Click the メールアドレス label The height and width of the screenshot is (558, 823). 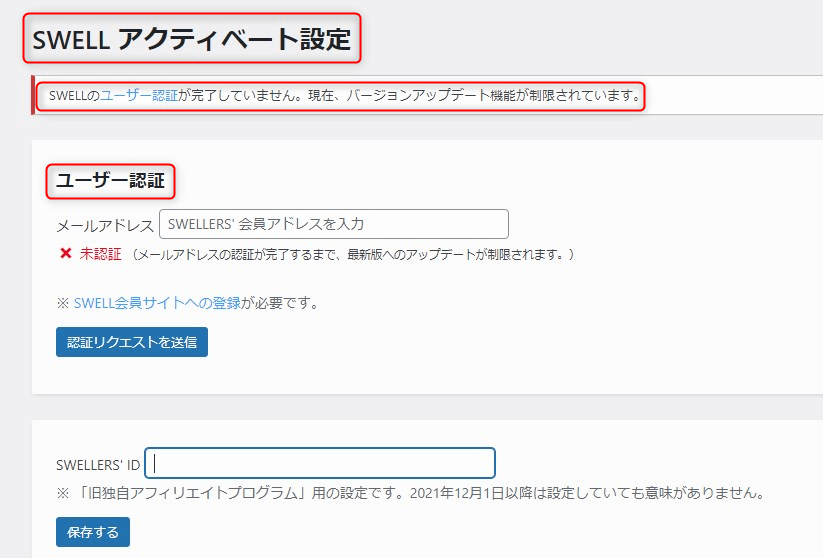tap(105, 226)
